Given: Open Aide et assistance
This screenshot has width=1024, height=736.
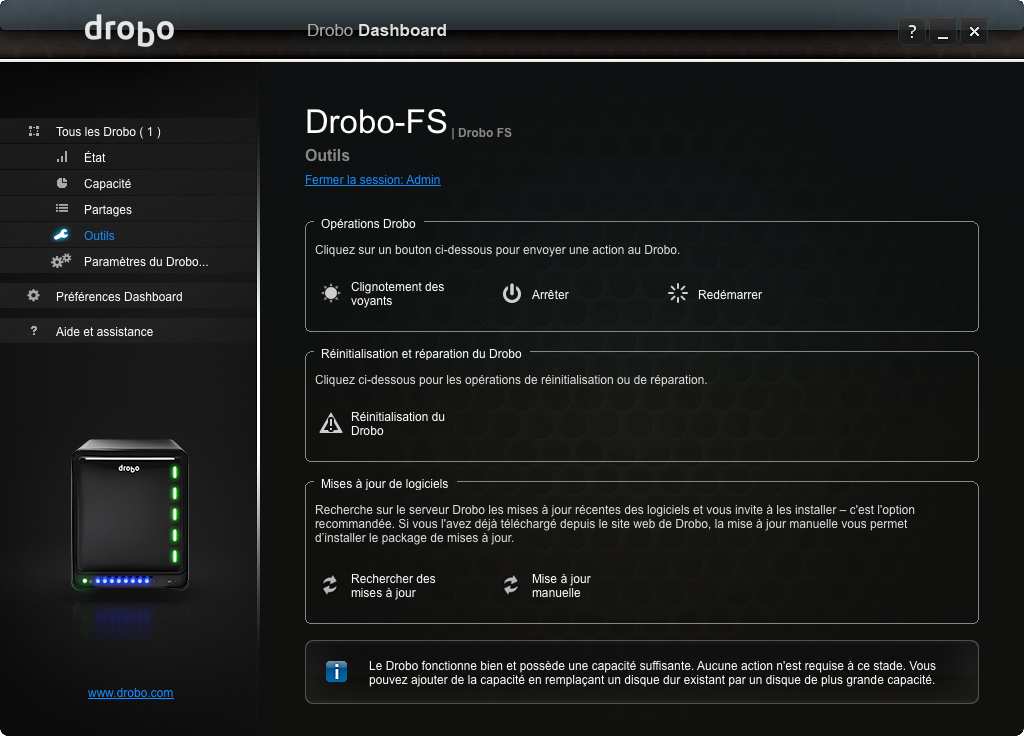Looking at the screenshot, I should (104, 332).
